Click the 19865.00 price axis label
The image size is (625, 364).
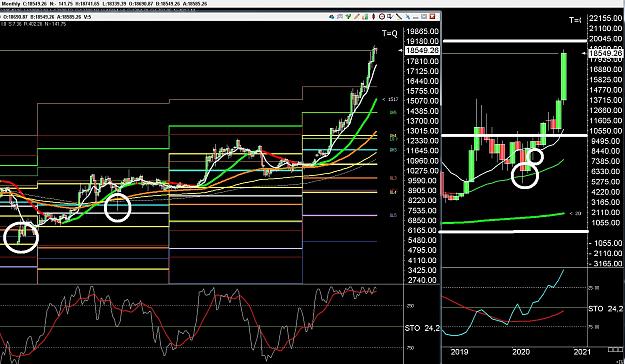pos(423,31)
